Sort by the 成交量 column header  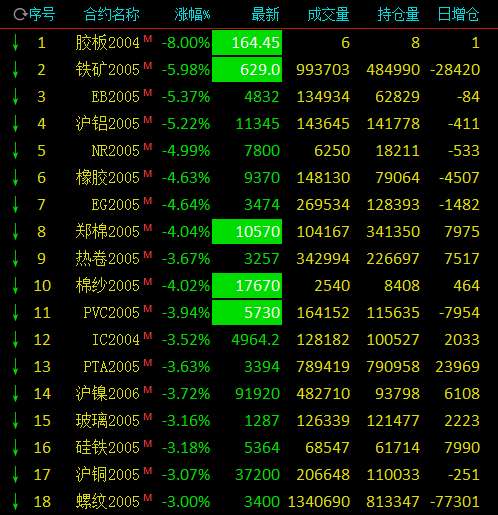pos(328,15)
